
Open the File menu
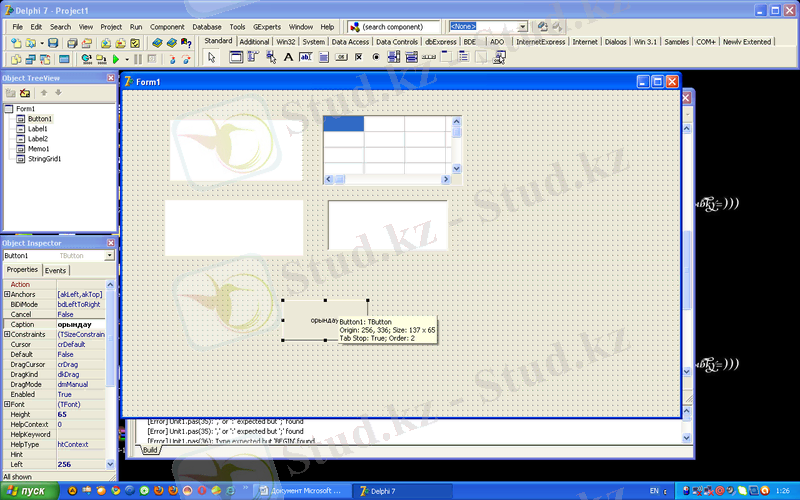point(17,27)
